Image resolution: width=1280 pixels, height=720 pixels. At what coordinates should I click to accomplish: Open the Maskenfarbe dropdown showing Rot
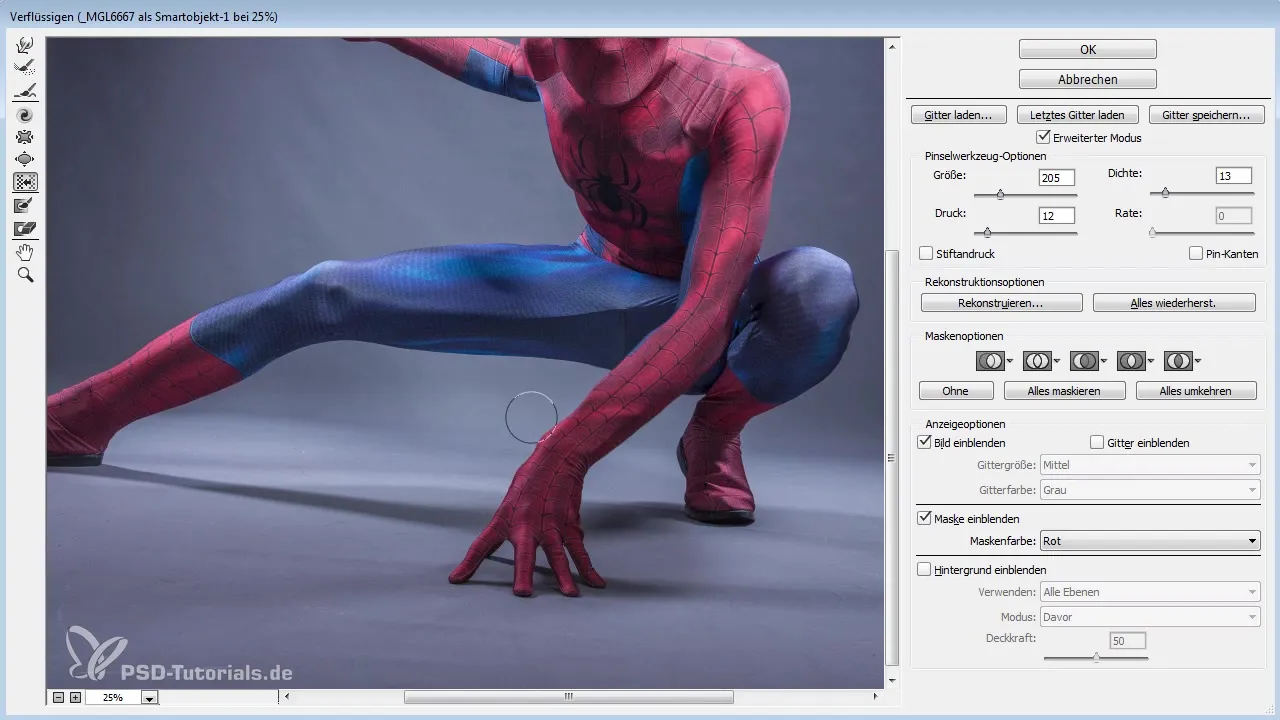coord(1150,541)
